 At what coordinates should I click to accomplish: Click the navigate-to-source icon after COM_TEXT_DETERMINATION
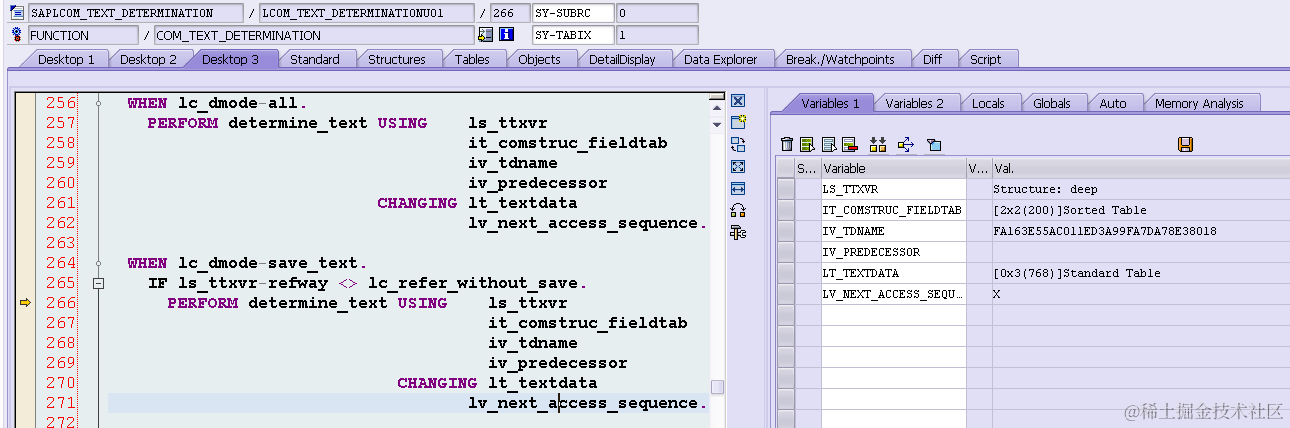(x=486, y=35)
